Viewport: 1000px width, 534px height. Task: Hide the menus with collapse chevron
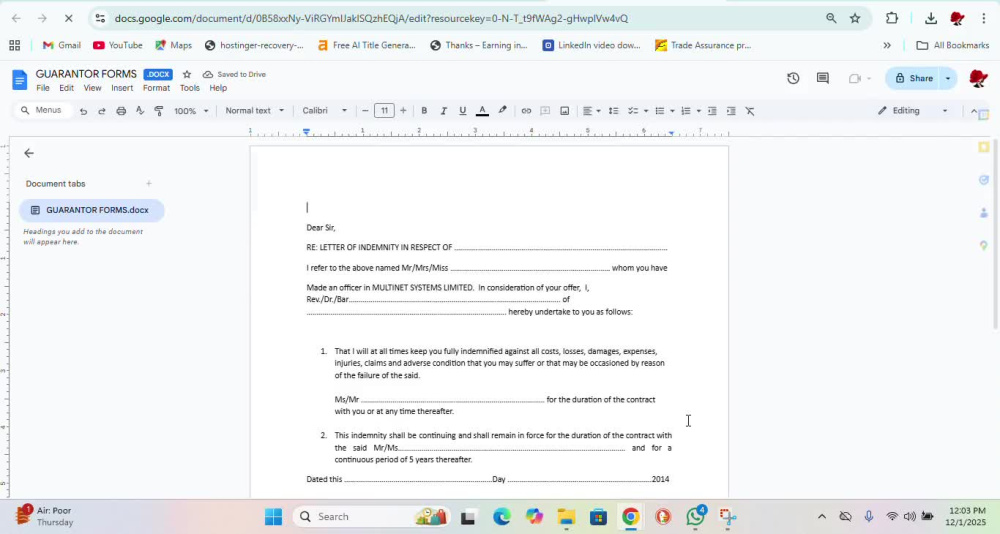click(973, 111)
